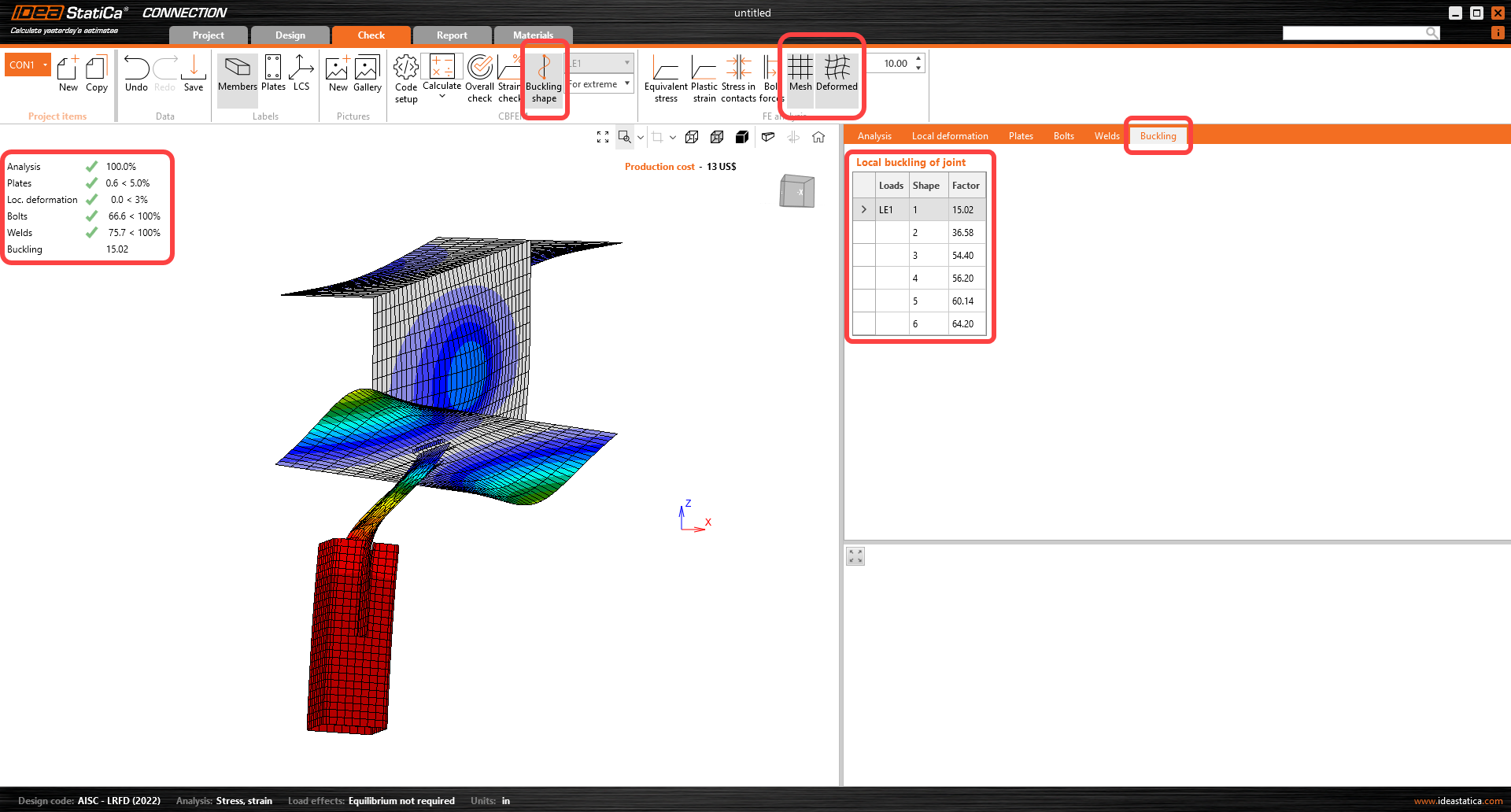Click the deformation scale 10.00 field
The width and height of the screenshot is (1511, 812).
coord(896,64)
